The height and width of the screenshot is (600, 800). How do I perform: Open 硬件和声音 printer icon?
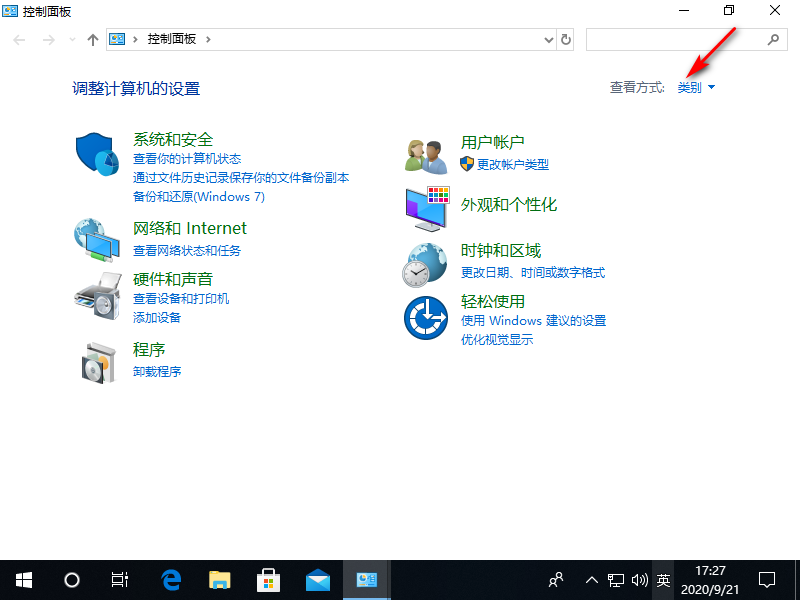point(96,295)
